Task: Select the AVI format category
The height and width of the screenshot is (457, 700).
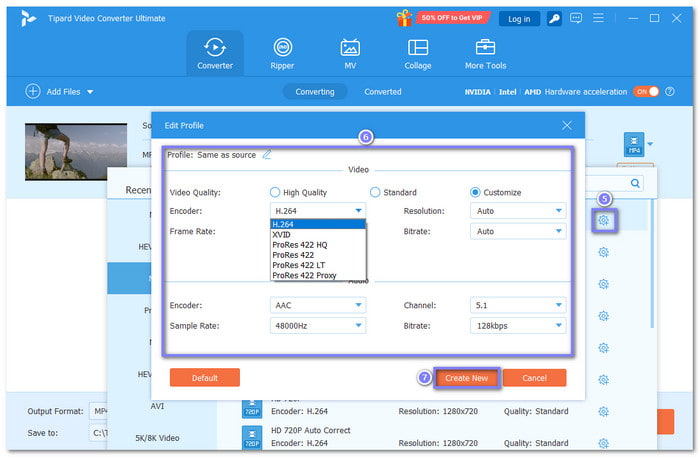Action: click(x=157, y=406)
